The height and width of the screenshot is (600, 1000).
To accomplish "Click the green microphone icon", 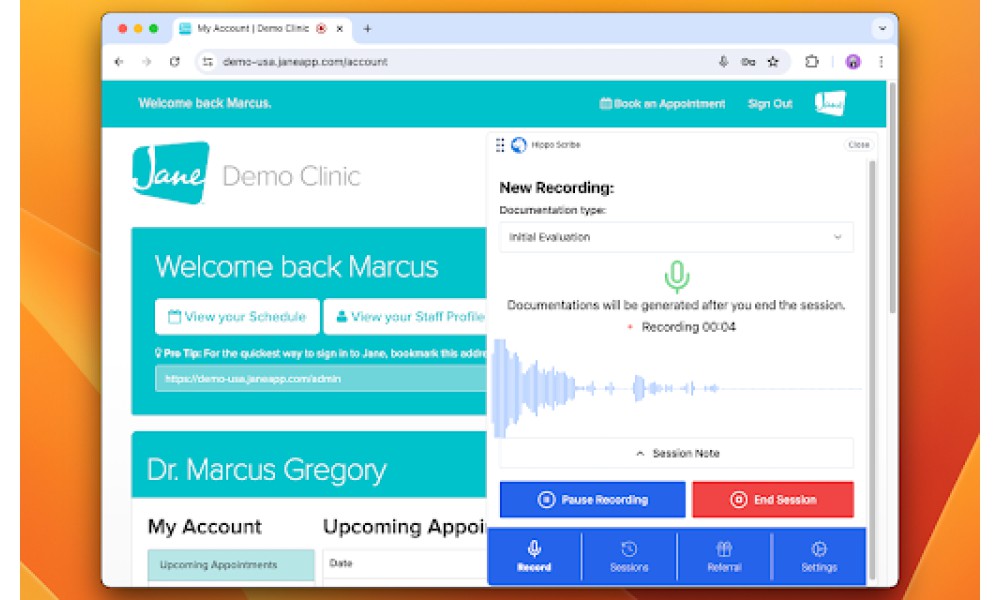I will click(677, 276).
